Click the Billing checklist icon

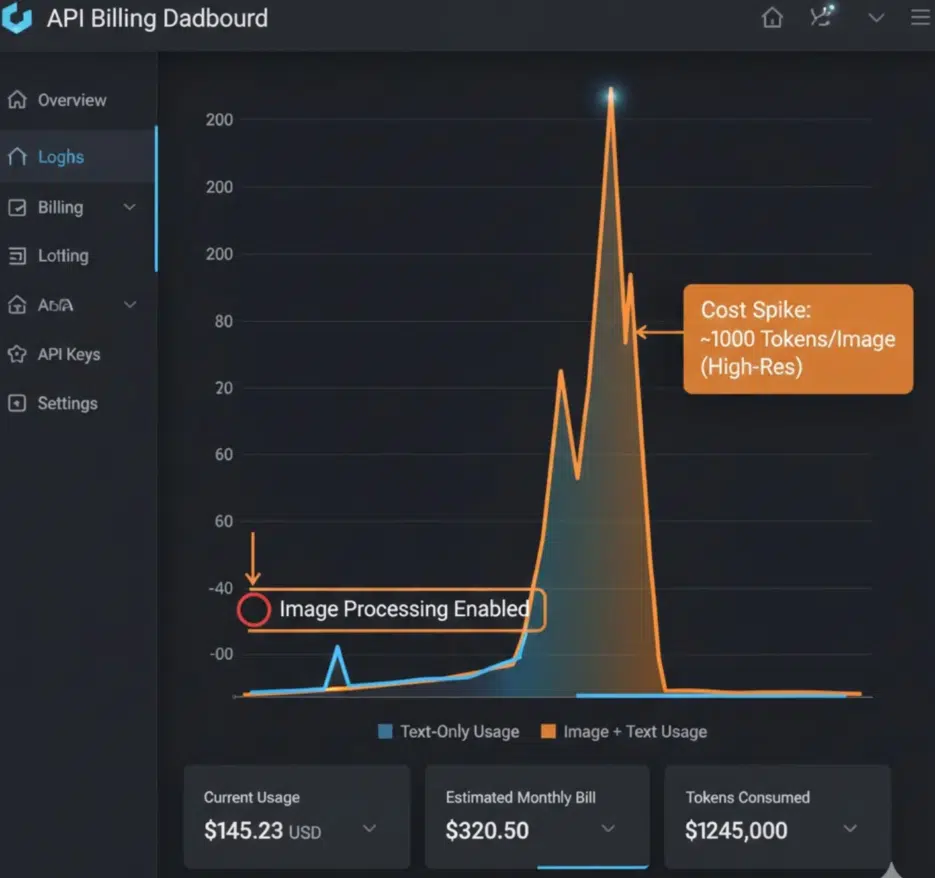pyautogui.click(x=17, y=207)
